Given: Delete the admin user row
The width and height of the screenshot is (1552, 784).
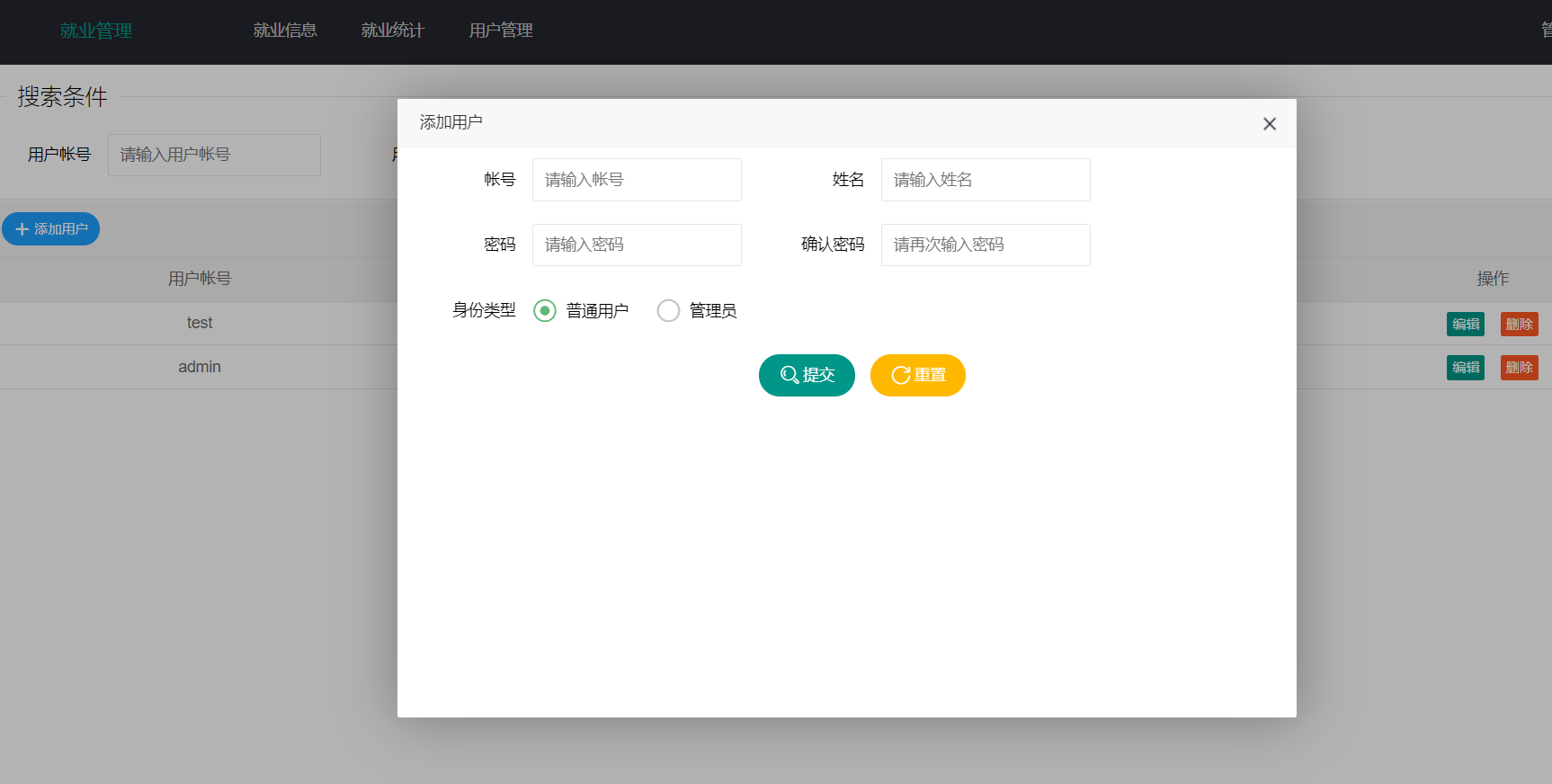Looking at the screenshot, I should (1519, 368).
